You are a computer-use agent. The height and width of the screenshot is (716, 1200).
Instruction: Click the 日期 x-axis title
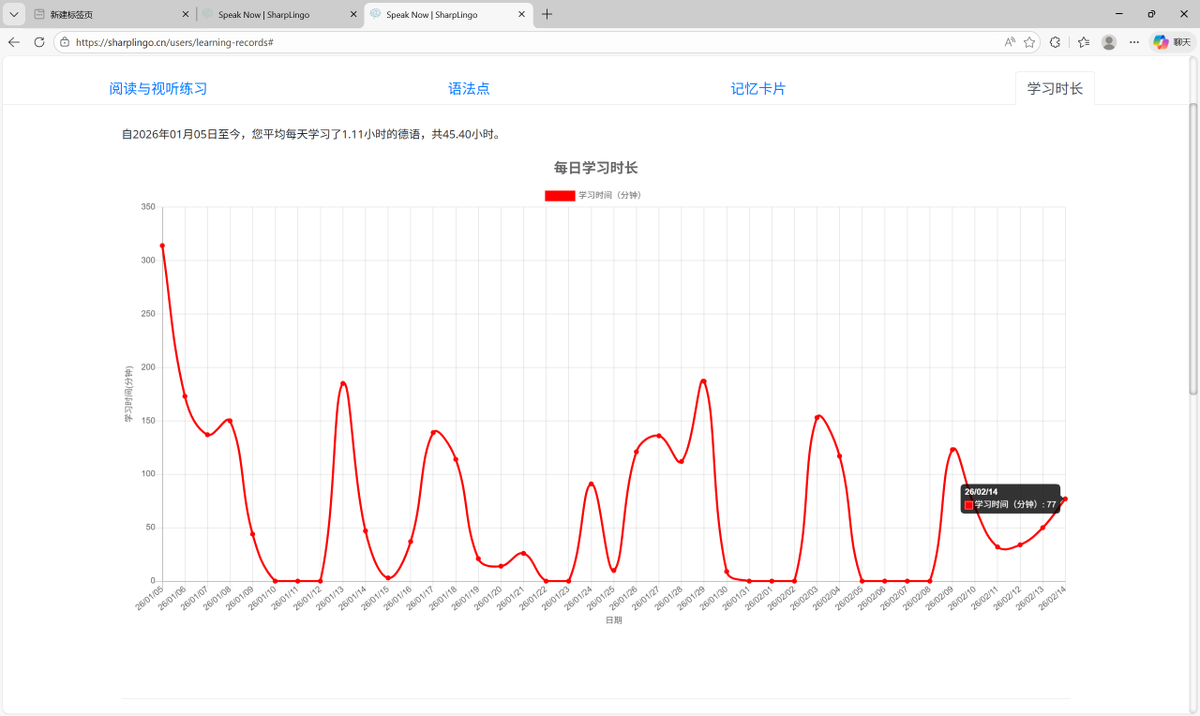coord(613,620)
